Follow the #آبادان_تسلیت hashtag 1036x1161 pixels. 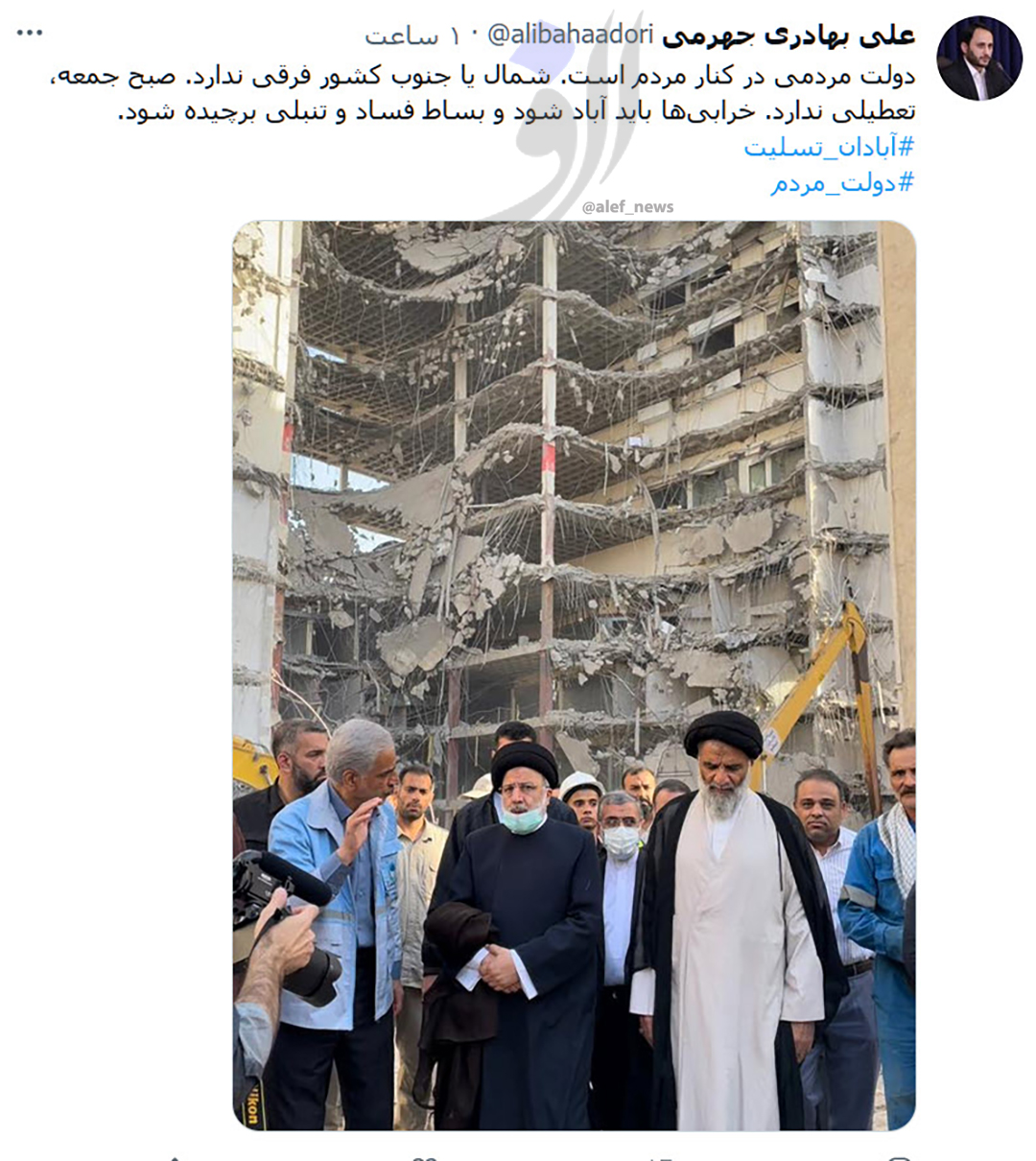[830, 147]
